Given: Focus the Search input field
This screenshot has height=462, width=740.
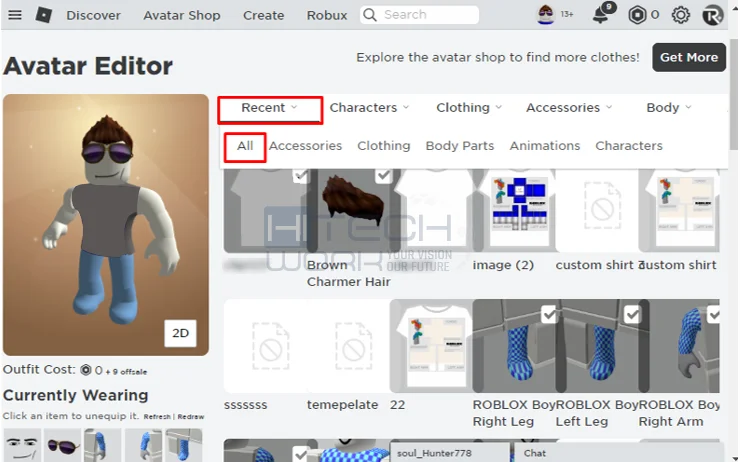Looking at the screenshot, I should point(420,15).
